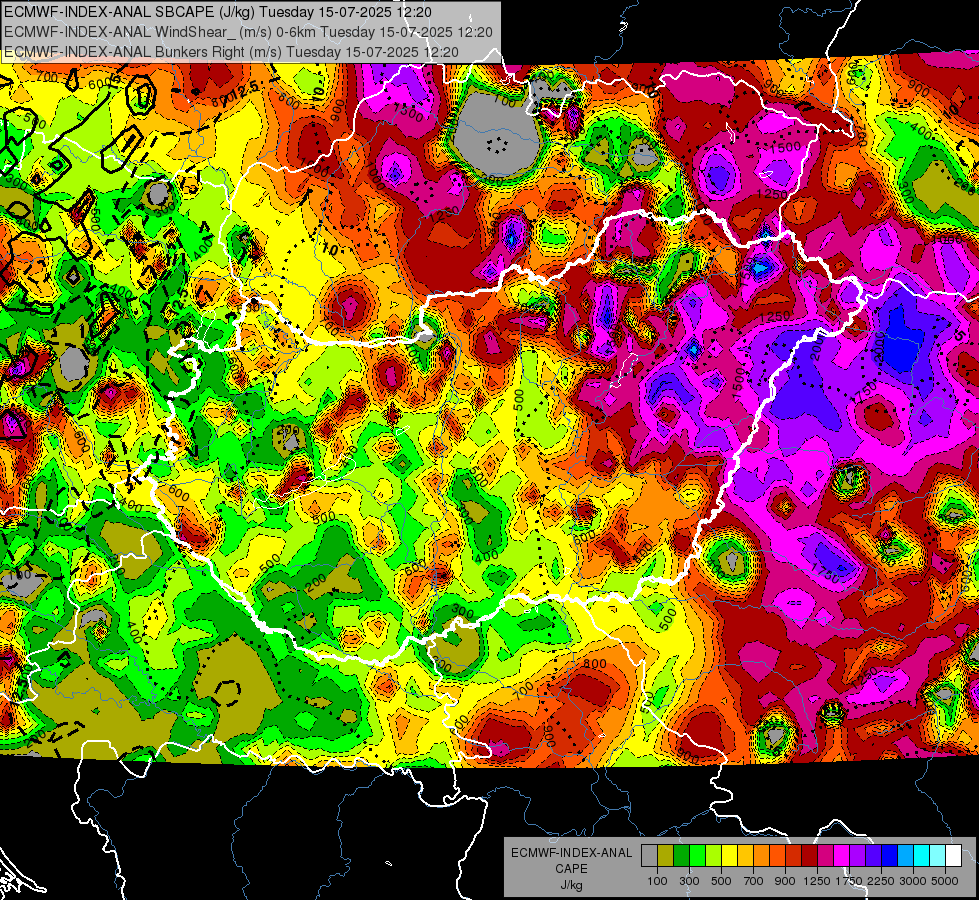The image size is (979, 900).
Task: Select the pure yellow legend swatch
Action: tap(729, 856)
